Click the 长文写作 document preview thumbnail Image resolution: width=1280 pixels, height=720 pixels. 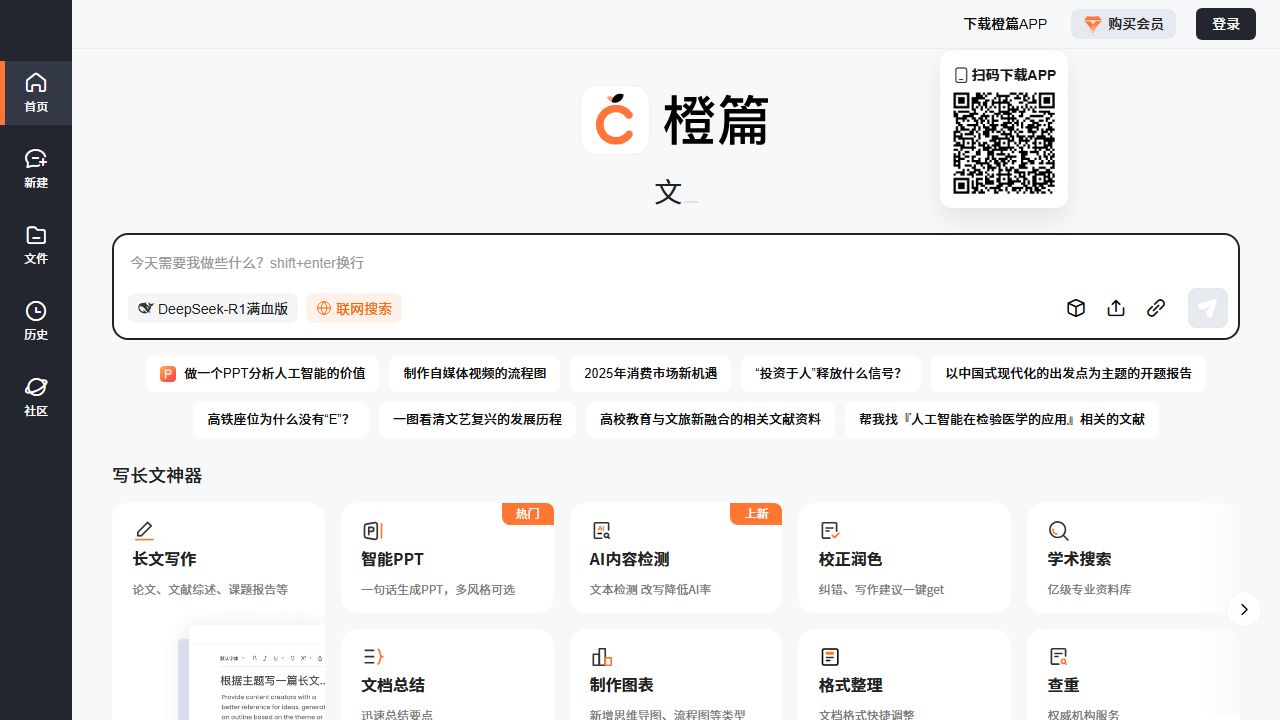tap(252, 672)
